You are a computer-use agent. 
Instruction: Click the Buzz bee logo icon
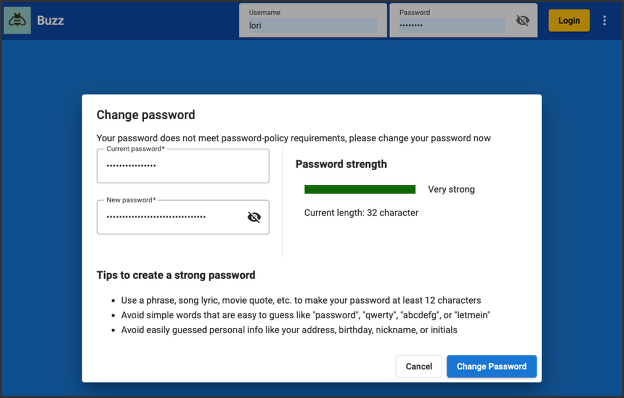(x=18, y=20)
